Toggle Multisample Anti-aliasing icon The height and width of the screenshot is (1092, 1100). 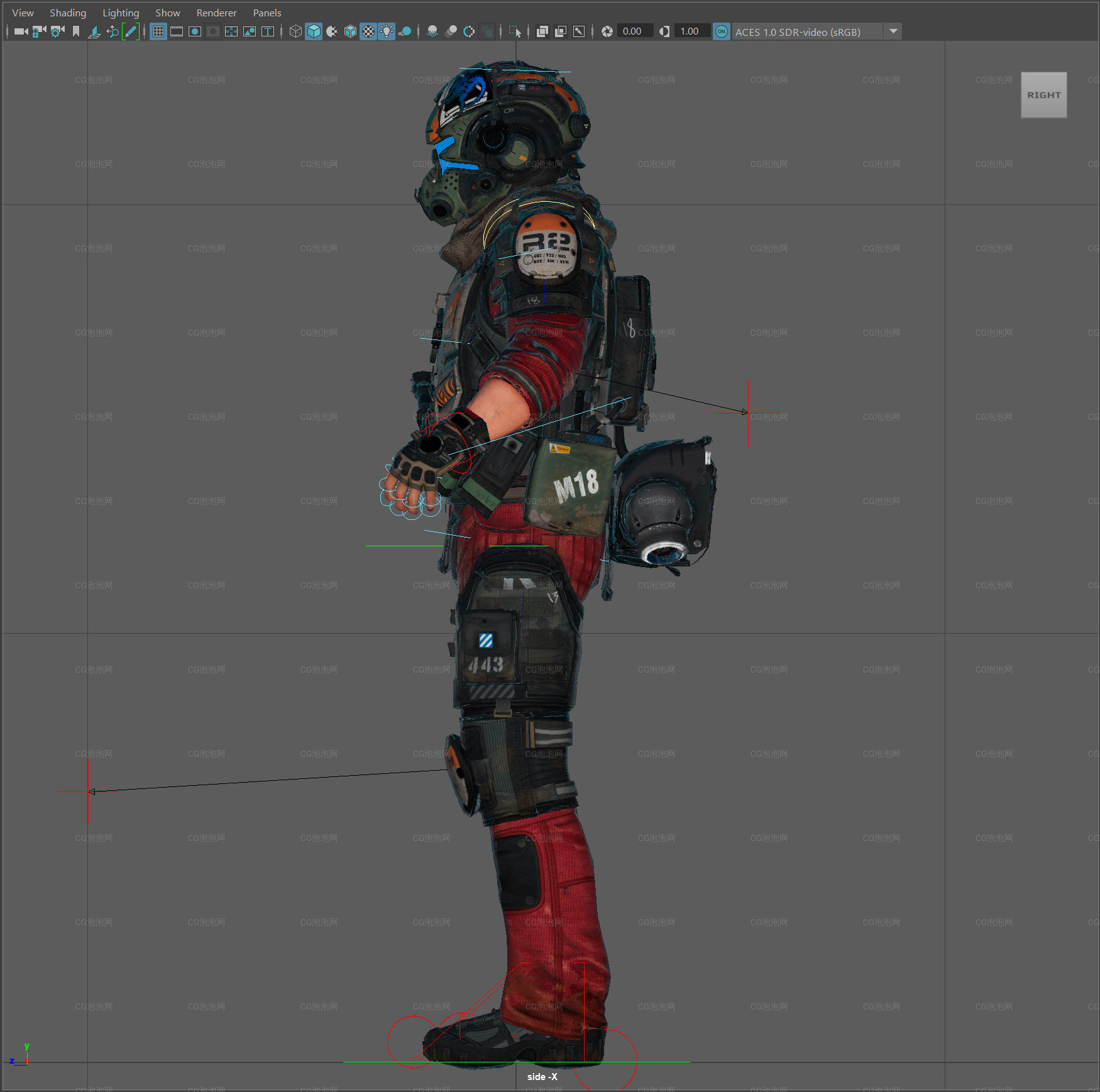coord(469,31)
